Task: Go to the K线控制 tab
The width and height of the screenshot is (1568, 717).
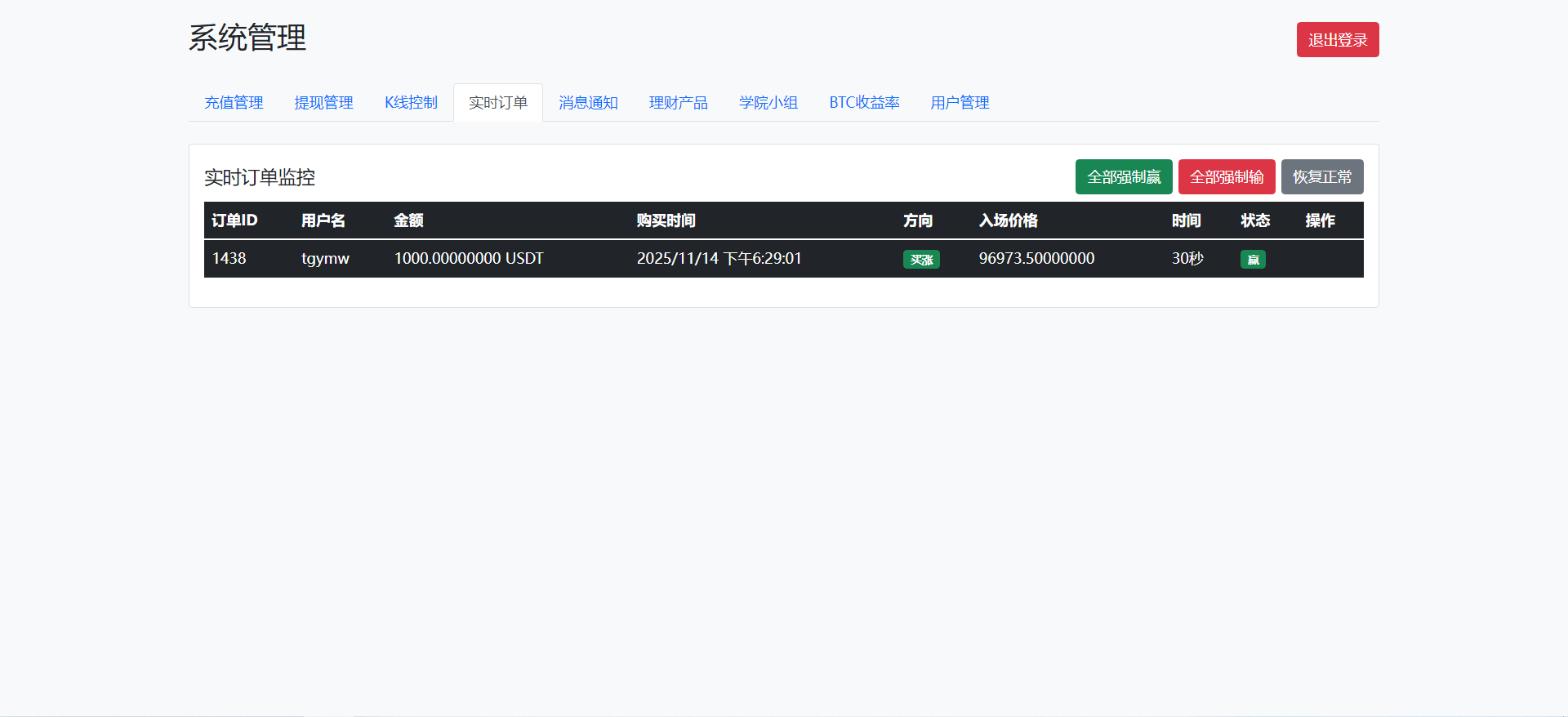Action: pyautogui.click(x=411, y=103)
